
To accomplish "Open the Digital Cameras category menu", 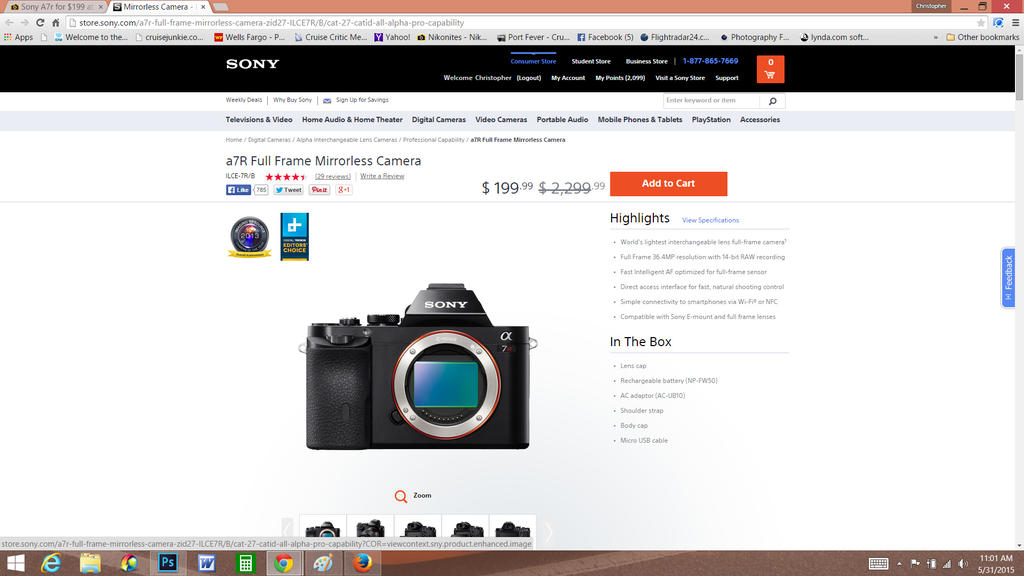I will point(438,120).
